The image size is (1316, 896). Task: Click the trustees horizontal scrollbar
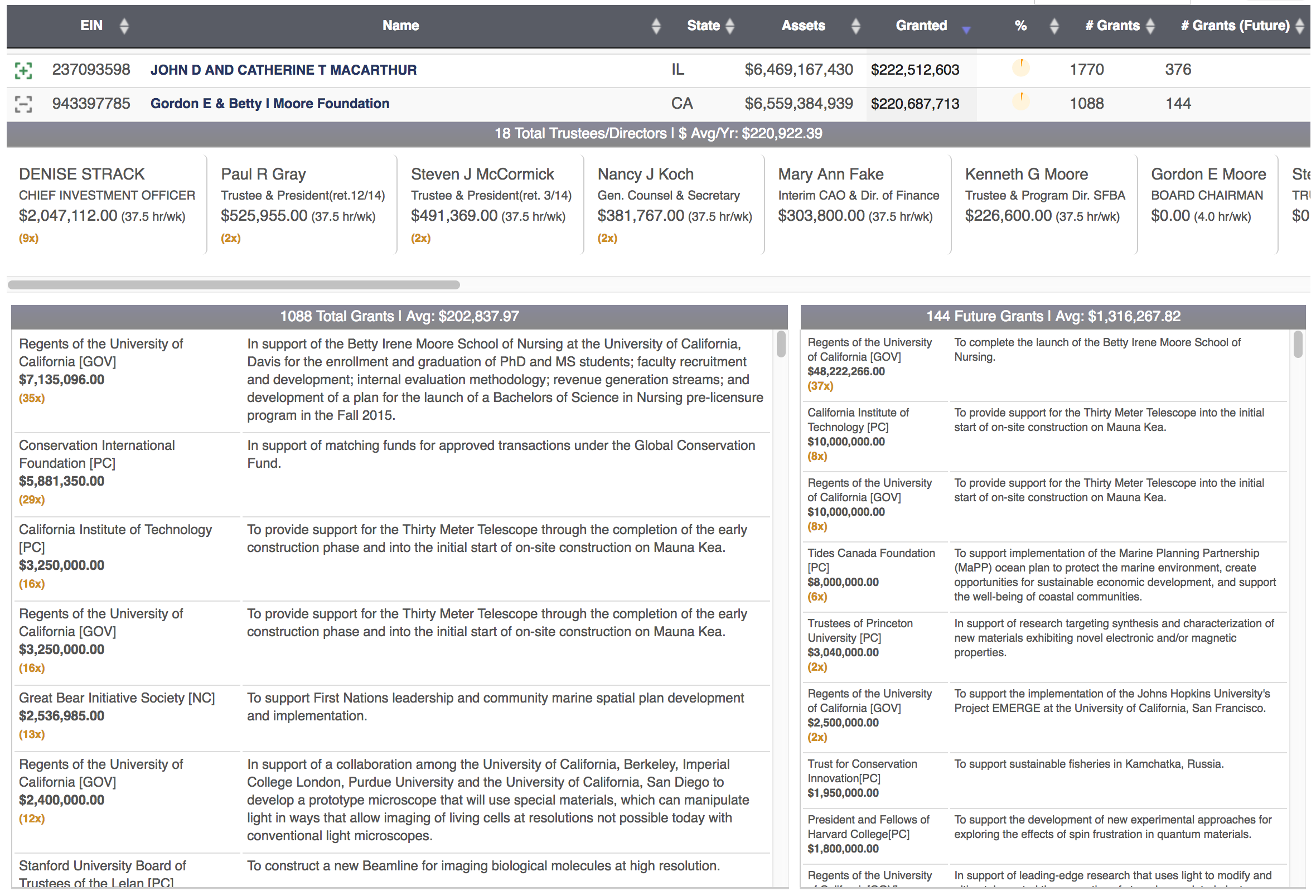click(233, 285)
